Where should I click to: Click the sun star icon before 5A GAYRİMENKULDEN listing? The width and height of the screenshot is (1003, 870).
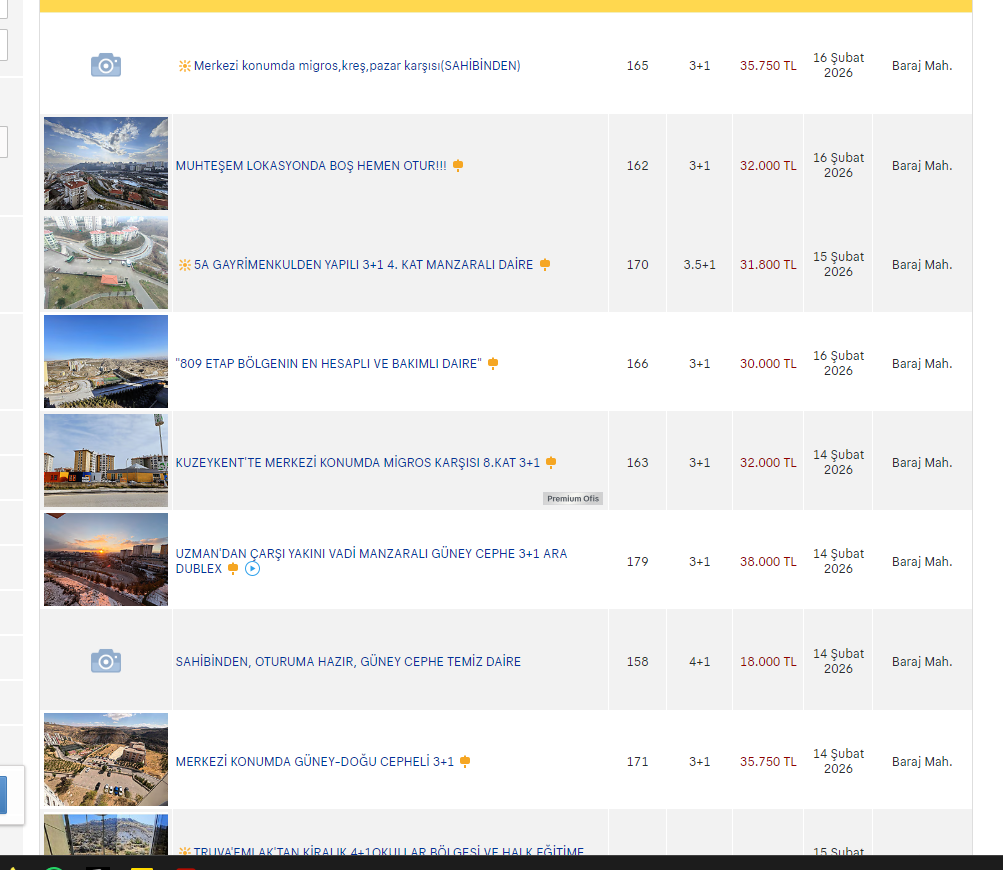point(184,265)
